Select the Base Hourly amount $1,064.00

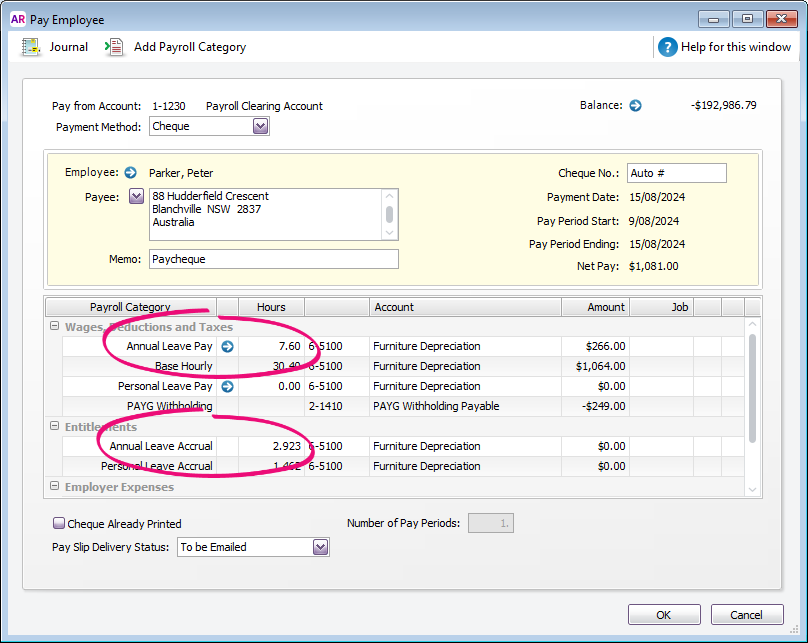(595, 366)
